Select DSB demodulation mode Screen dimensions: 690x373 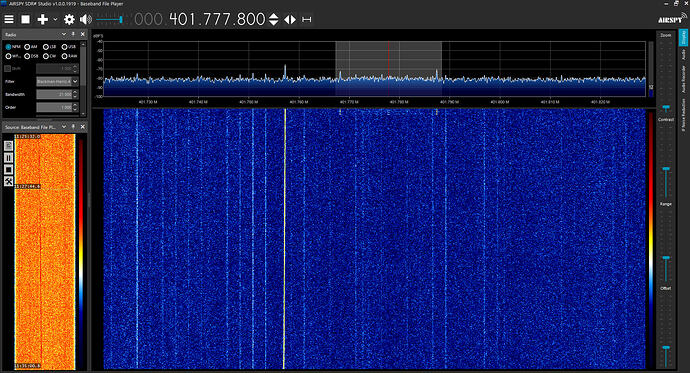31,56
